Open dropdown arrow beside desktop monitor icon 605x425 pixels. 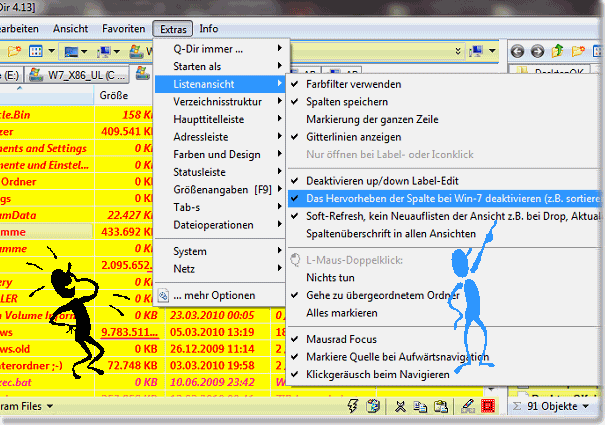(x=84, y=51)
